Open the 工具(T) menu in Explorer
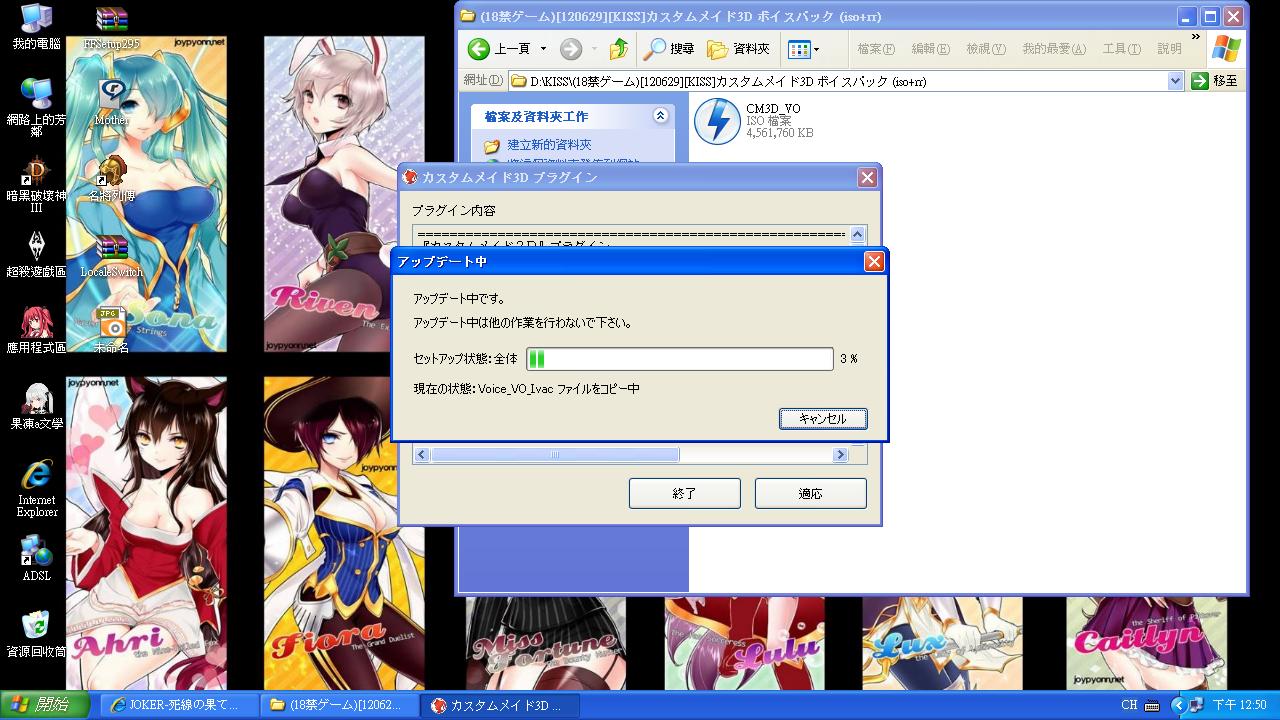The width and height of the screenshot is (1280, 720). tap(1122, 48)
